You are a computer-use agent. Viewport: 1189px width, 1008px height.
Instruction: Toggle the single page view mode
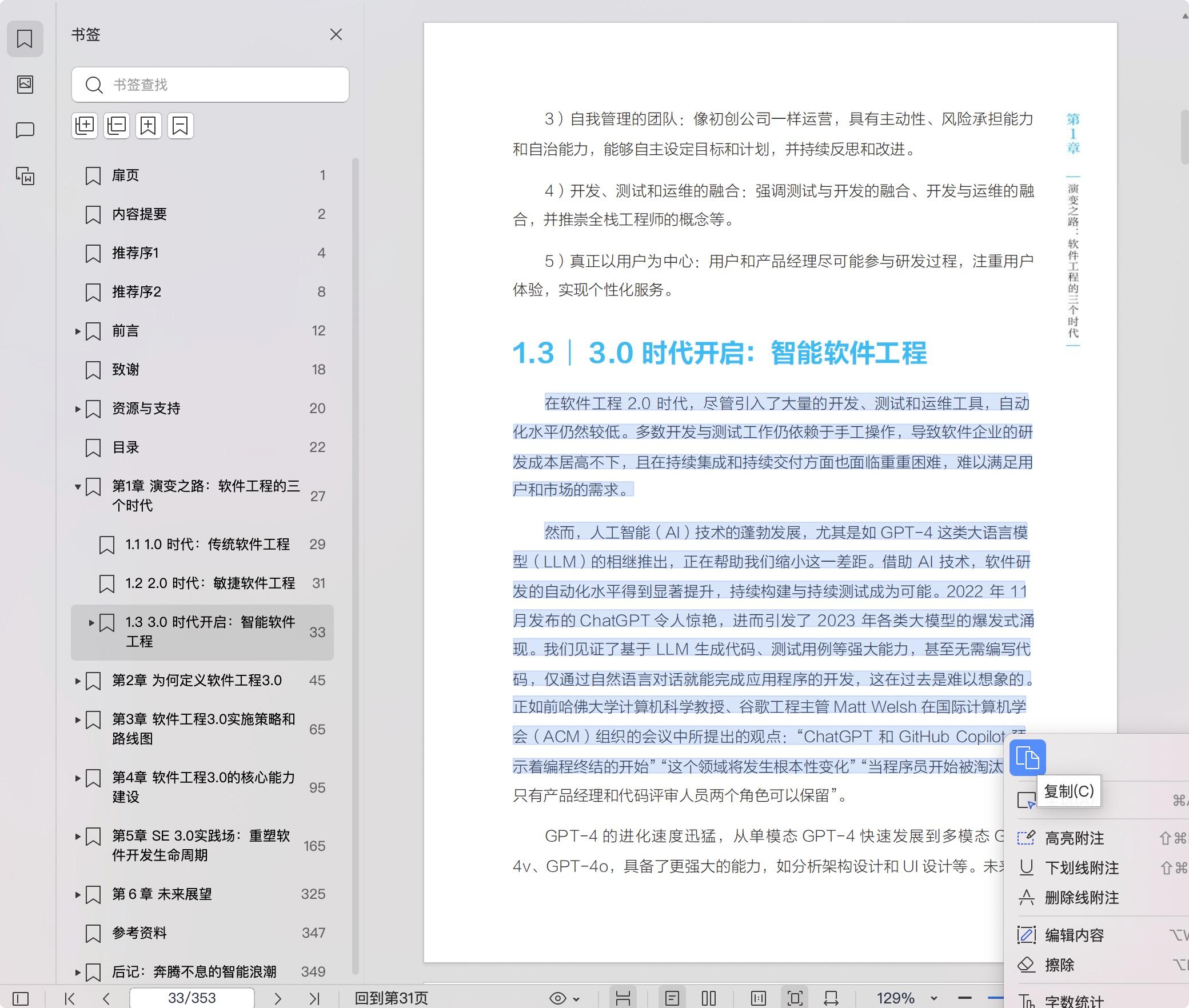click(672, 998)
